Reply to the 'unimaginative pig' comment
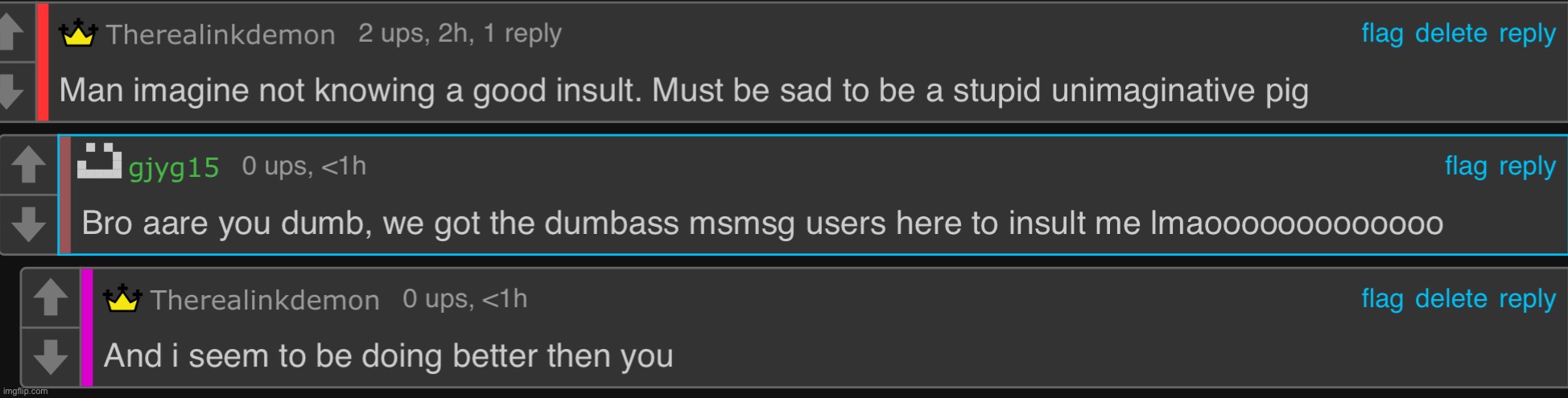 click(1527, 35)
